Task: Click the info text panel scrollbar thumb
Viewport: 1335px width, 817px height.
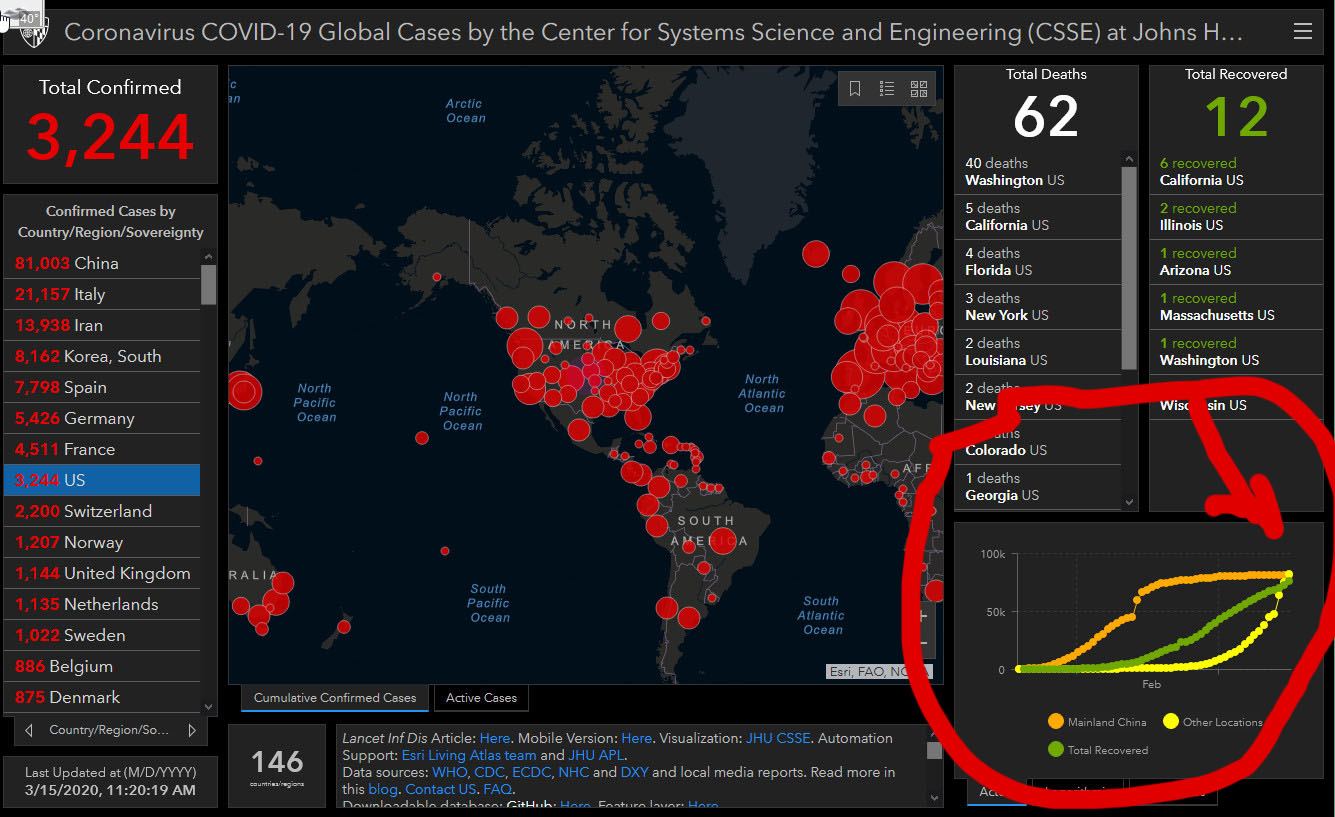Action: 934,750
